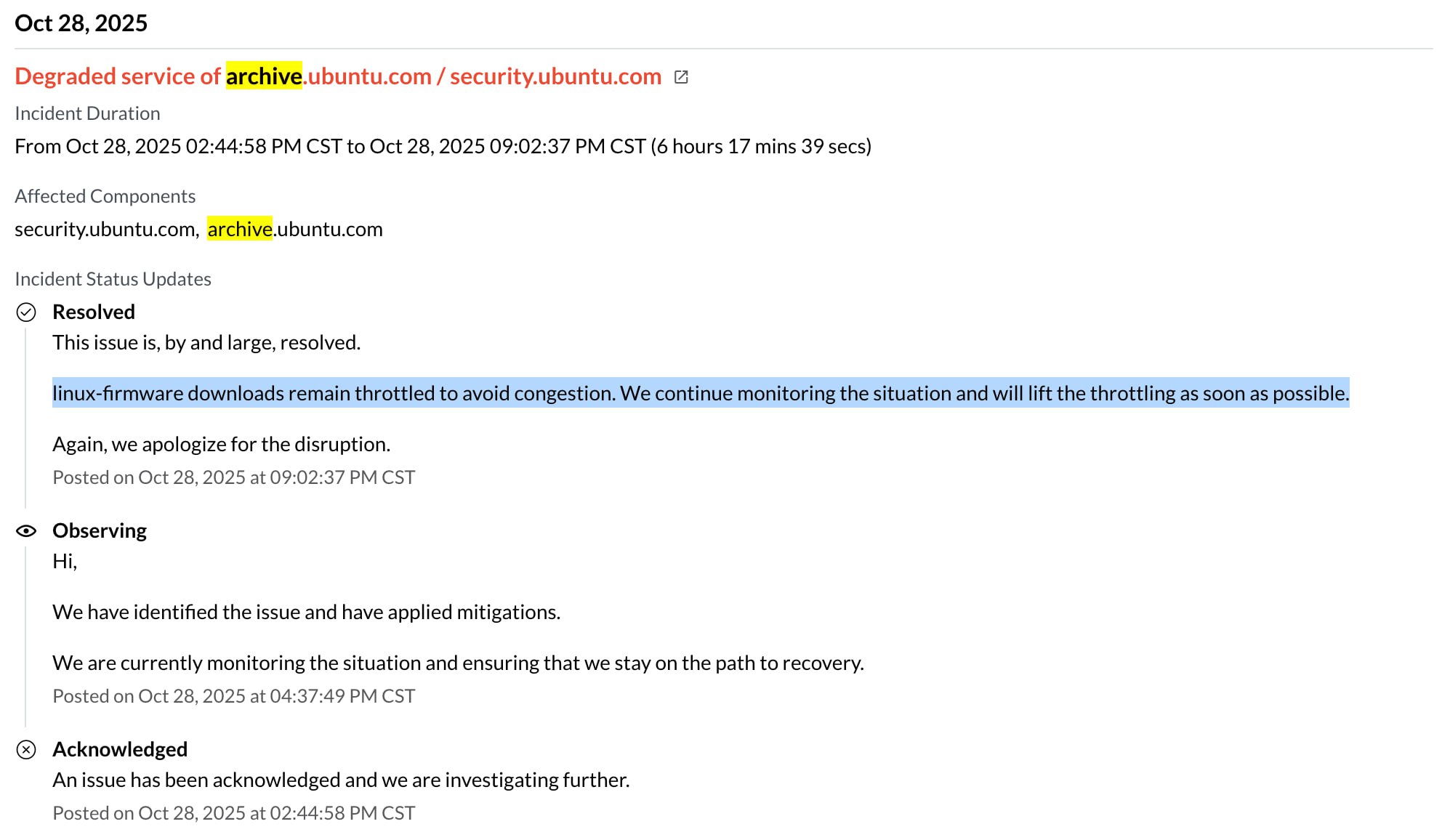
Task: Click the 04:37:49 PM posted timestamp
Action: 233,696
